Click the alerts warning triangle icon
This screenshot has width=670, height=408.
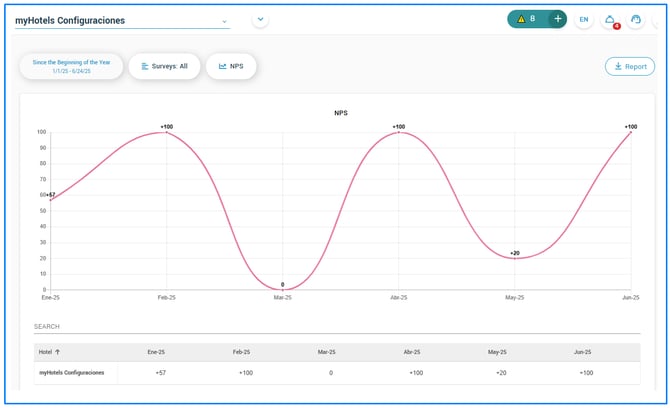[521, 19]
